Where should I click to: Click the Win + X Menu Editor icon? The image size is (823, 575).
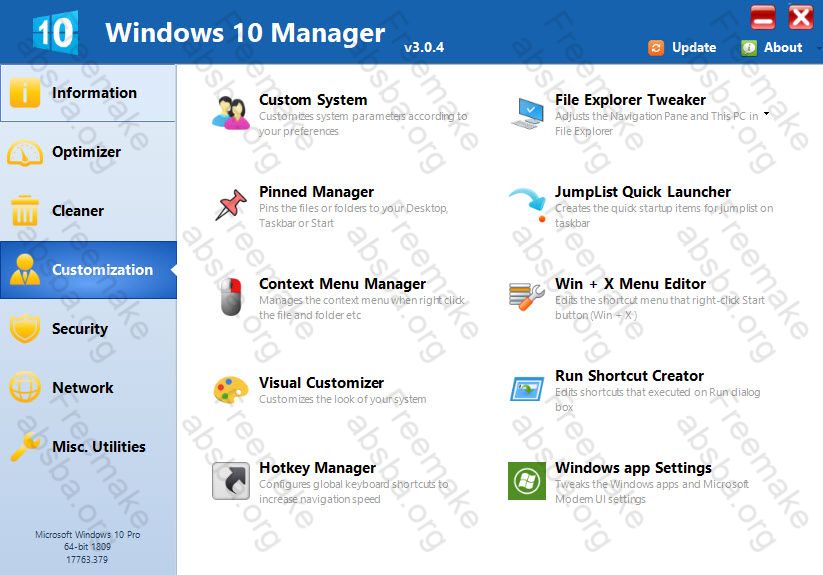526,297
